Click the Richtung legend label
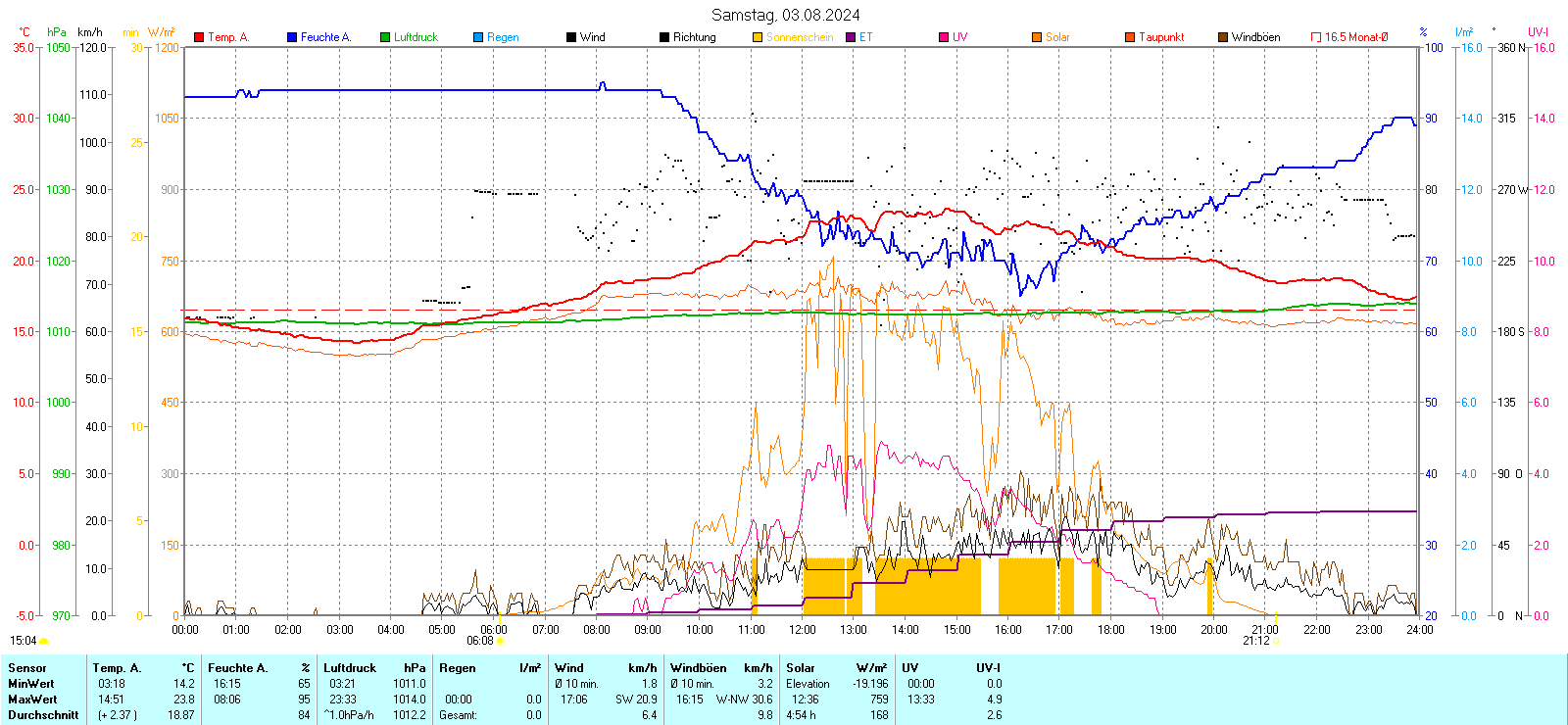The height and width of the screenshot is (725, 1568). point(694,37)
